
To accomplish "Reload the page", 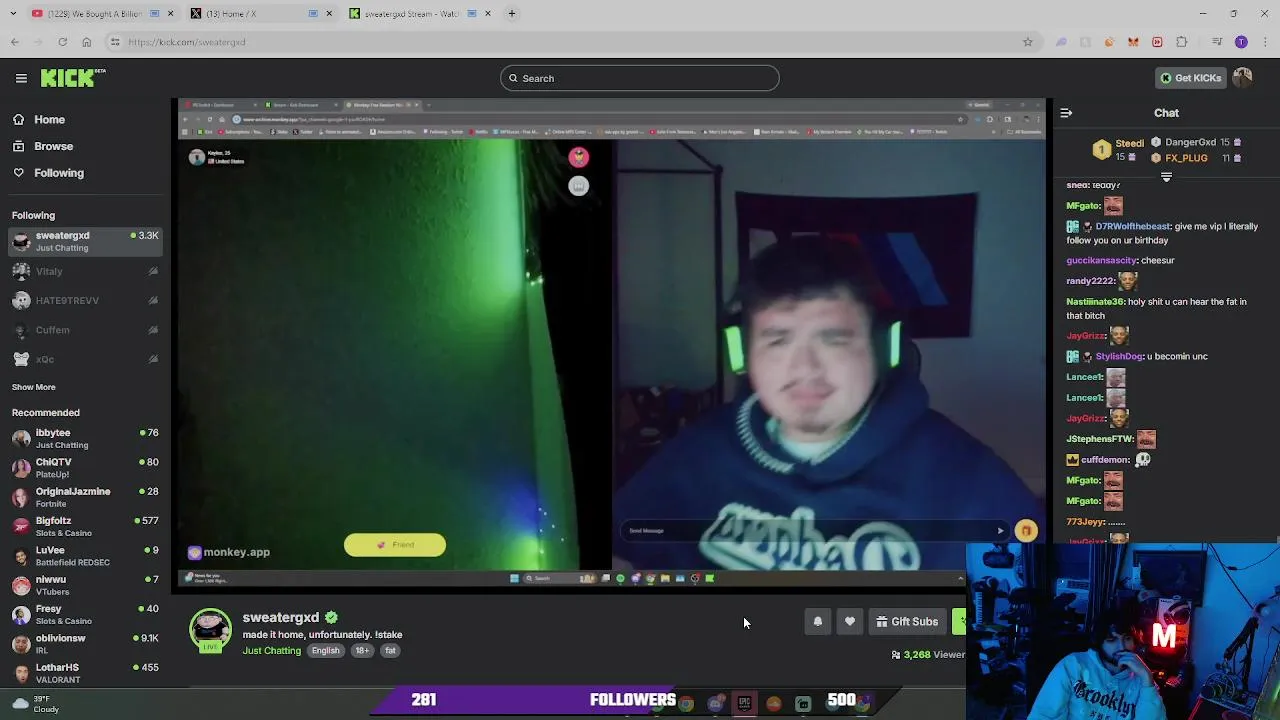I will tap(62, 42).
